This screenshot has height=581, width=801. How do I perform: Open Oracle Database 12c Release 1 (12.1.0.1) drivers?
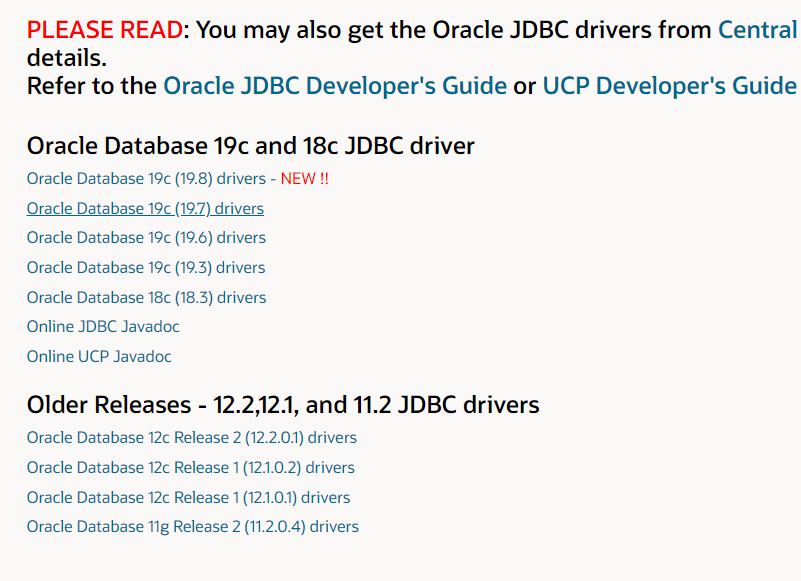[188, 497]
